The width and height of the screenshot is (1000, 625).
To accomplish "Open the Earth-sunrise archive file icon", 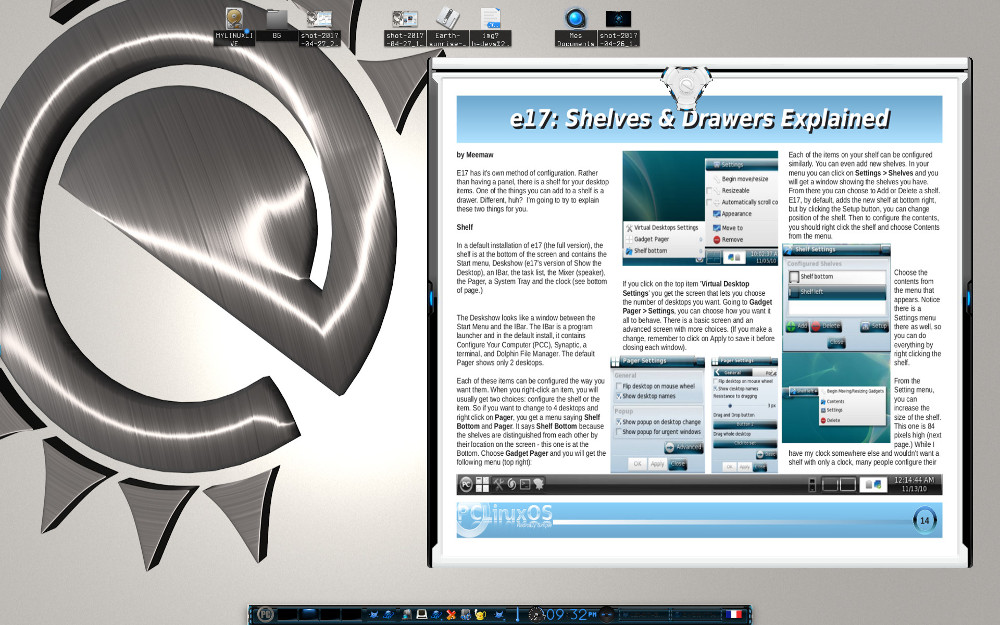I will point(448,27).
